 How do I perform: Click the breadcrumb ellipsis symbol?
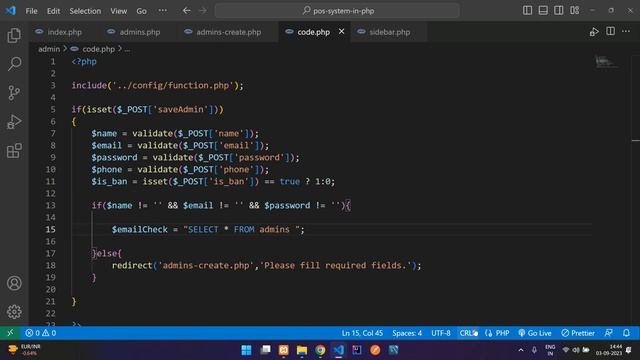pyautogui.click(x=127, y=49)
